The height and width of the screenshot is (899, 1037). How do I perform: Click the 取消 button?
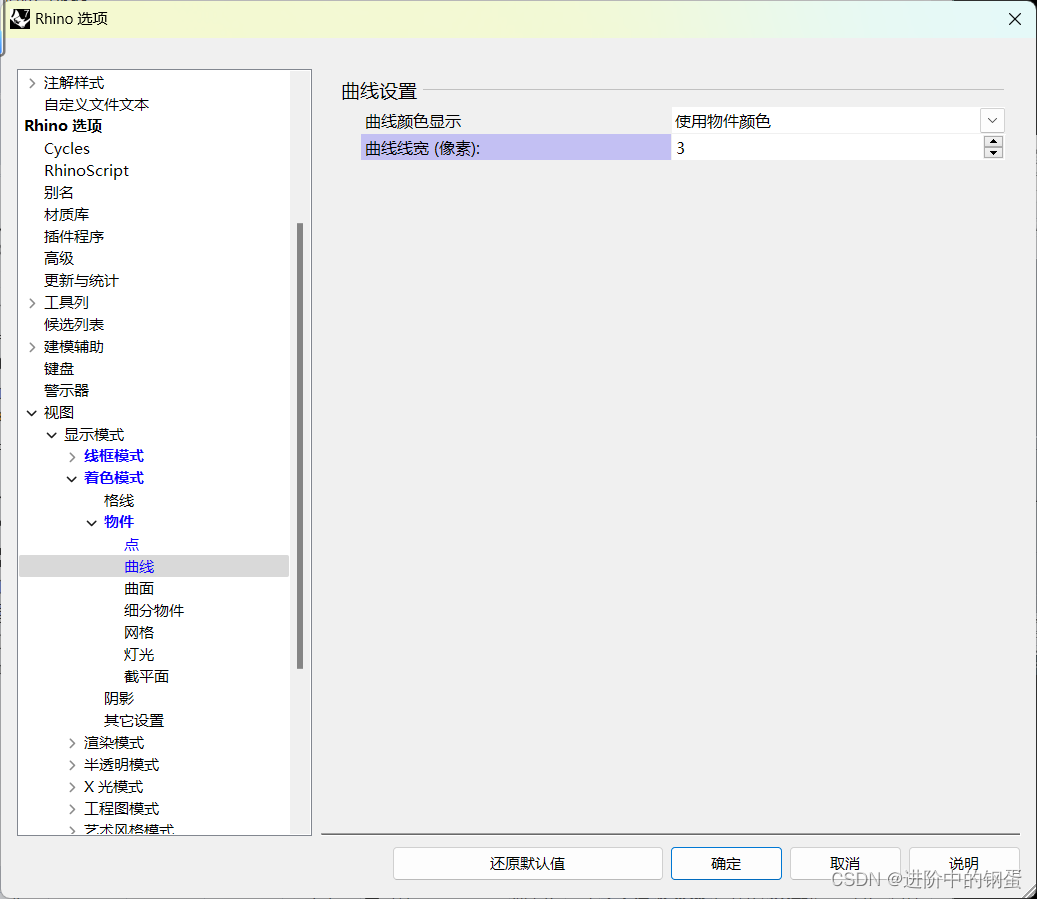(x=845, y=863)
